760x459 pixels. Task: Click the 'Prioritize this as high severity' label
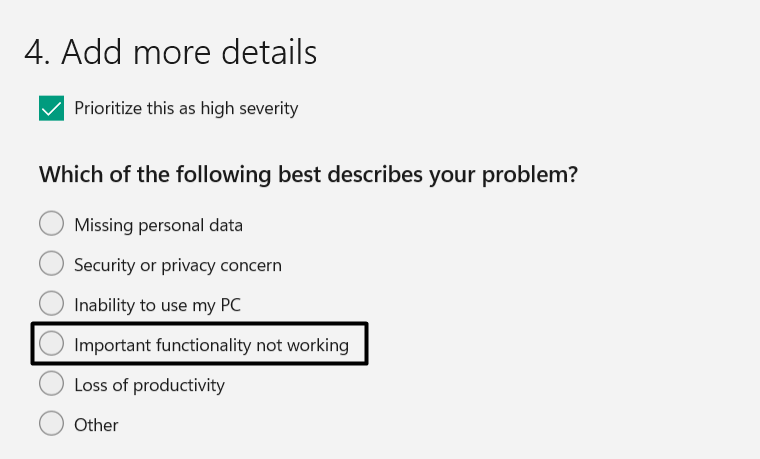pos(186,108)
